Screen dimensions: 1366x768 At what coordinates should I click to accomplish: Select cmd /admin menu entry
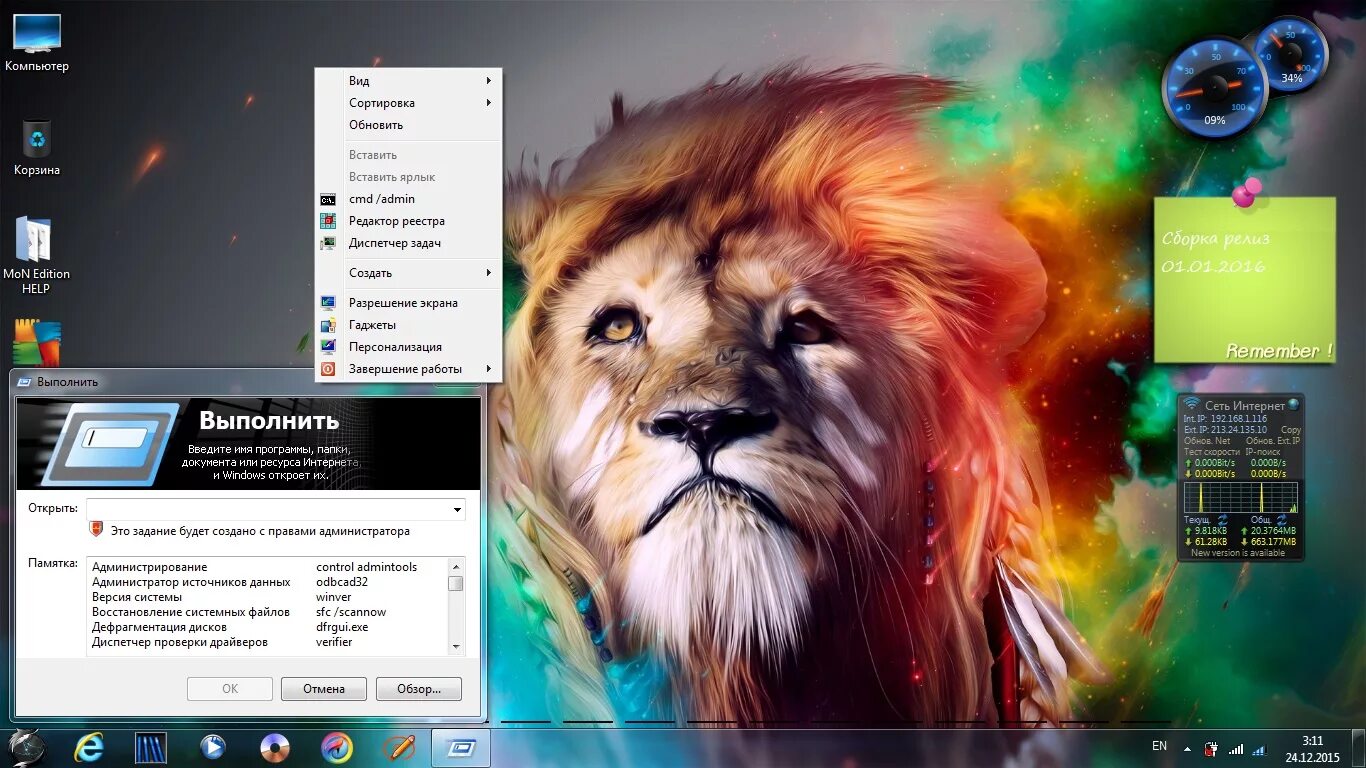(x=408, y=199)
